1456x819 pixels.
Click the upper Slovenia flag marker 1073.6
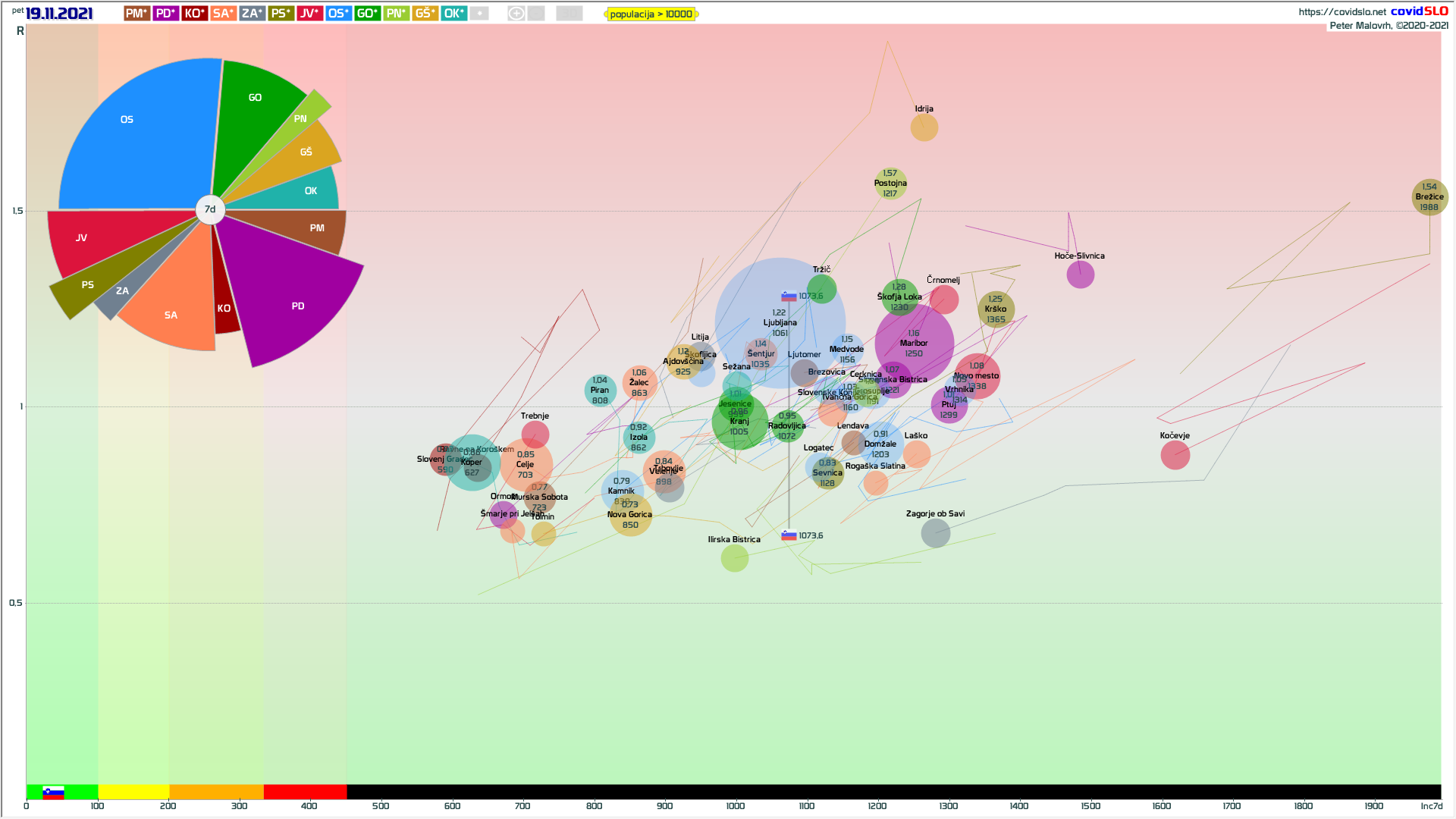click(789, 297)
